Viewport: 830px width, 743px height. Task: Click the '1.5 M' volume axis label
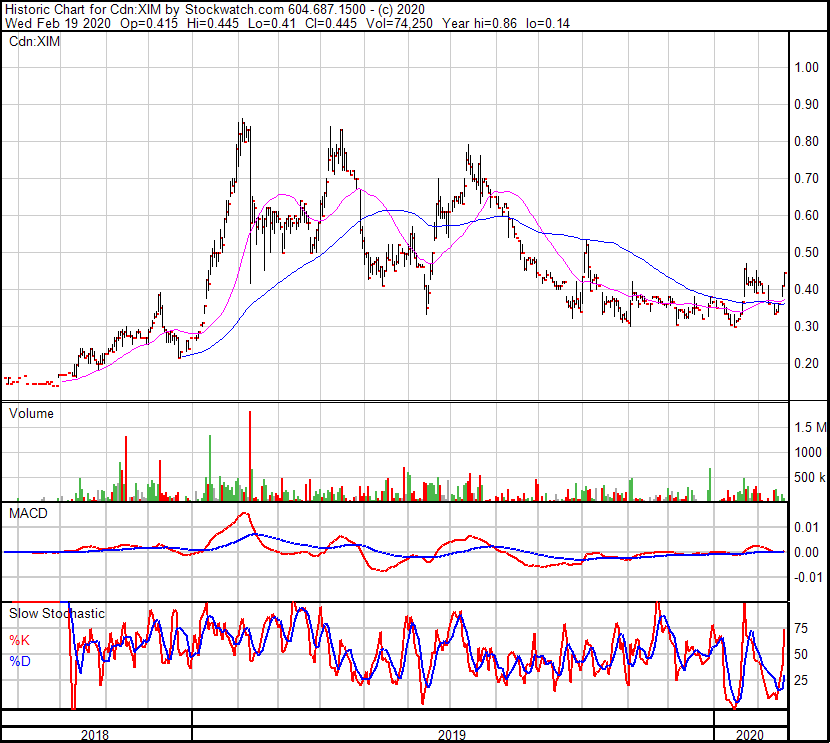coord(810,427)
